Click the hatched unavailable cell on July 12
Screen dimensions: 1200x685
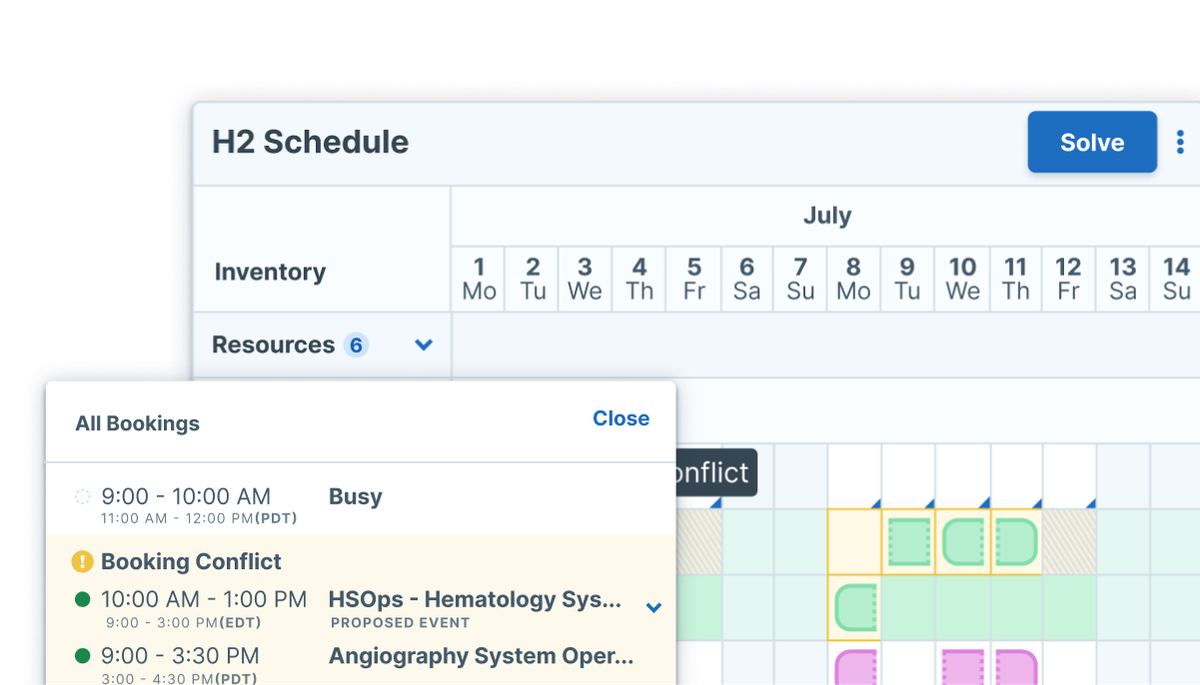click(x=1068, y=540)
